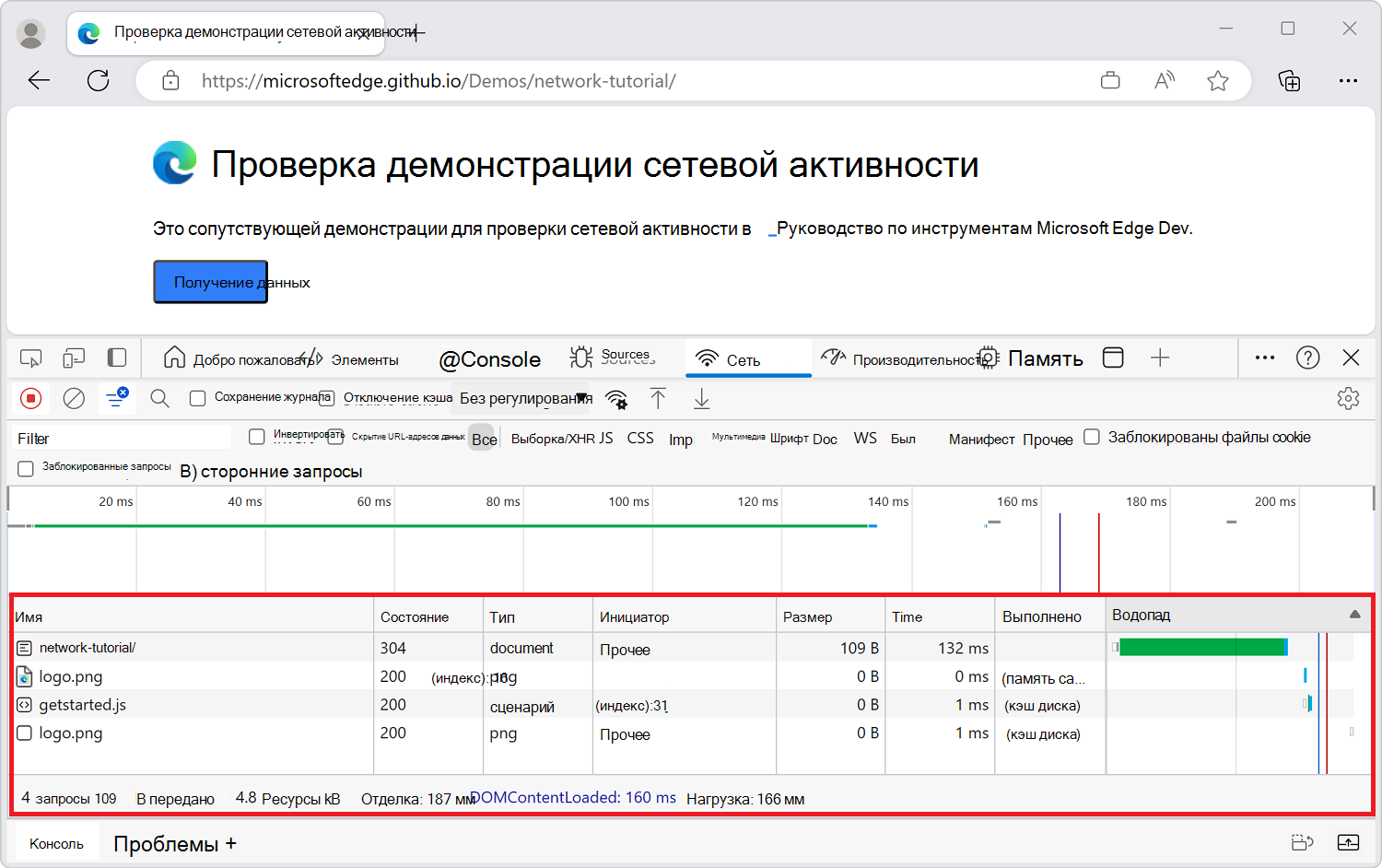Import HAR file using upload arrow
Image resolution: width=1382 pixels, height=868 pixels.
658,398
